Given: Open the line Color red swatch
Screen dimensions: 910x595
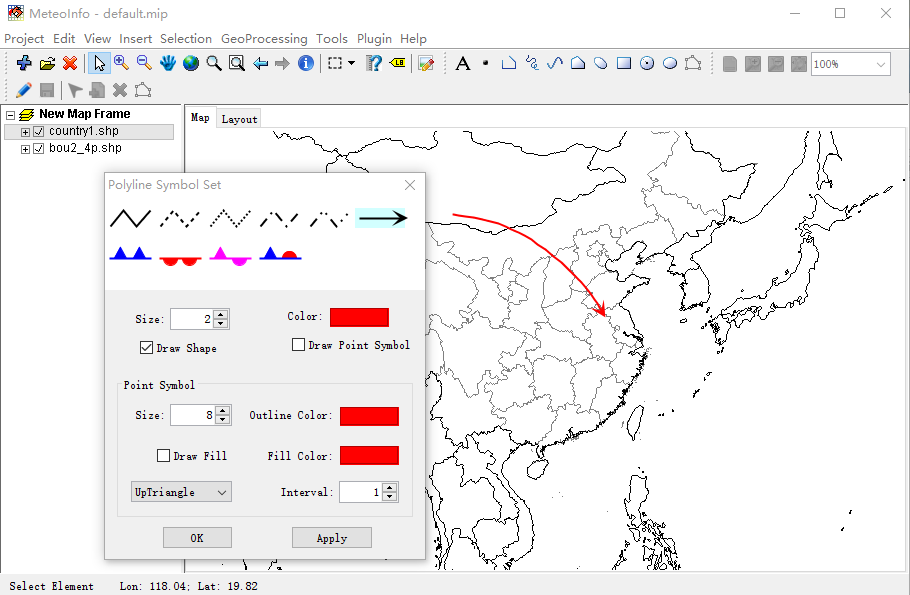Looking at the screenshot, I should pos(359,317).
